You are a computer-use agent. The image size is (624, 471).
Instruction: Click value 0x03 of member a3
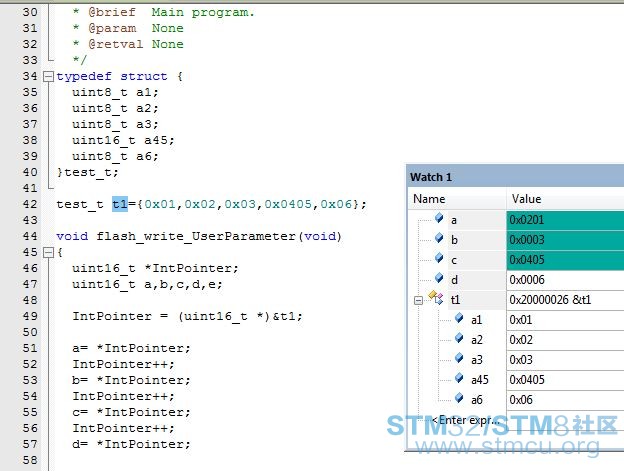pos(521,359)
